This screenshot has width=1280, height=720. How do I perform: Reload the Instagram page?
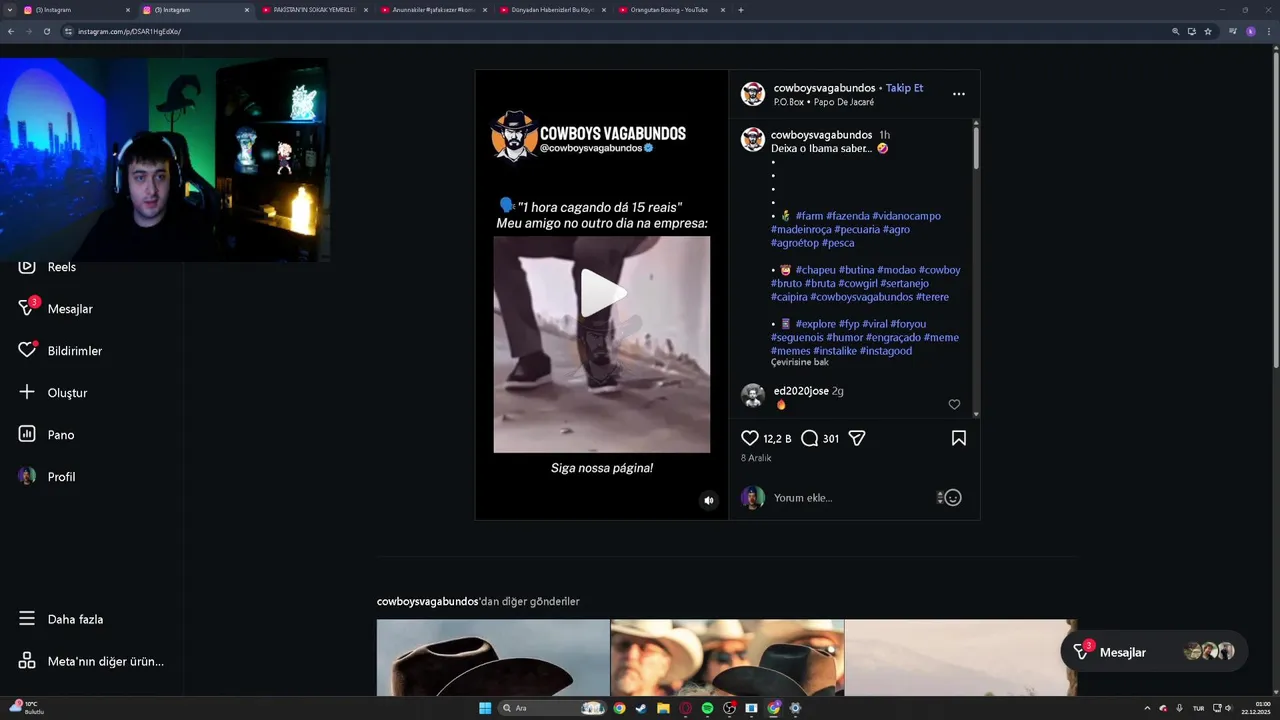46,31
